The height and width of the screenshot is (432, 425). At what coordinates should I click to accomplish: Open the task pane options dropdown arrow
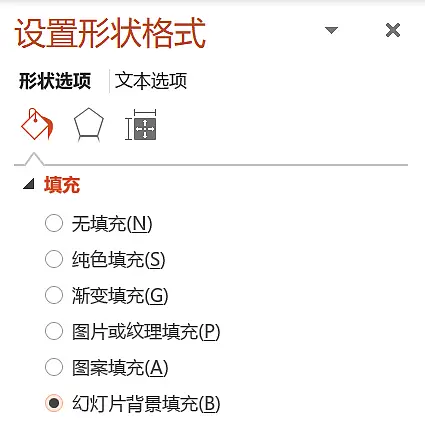[331, 30]
